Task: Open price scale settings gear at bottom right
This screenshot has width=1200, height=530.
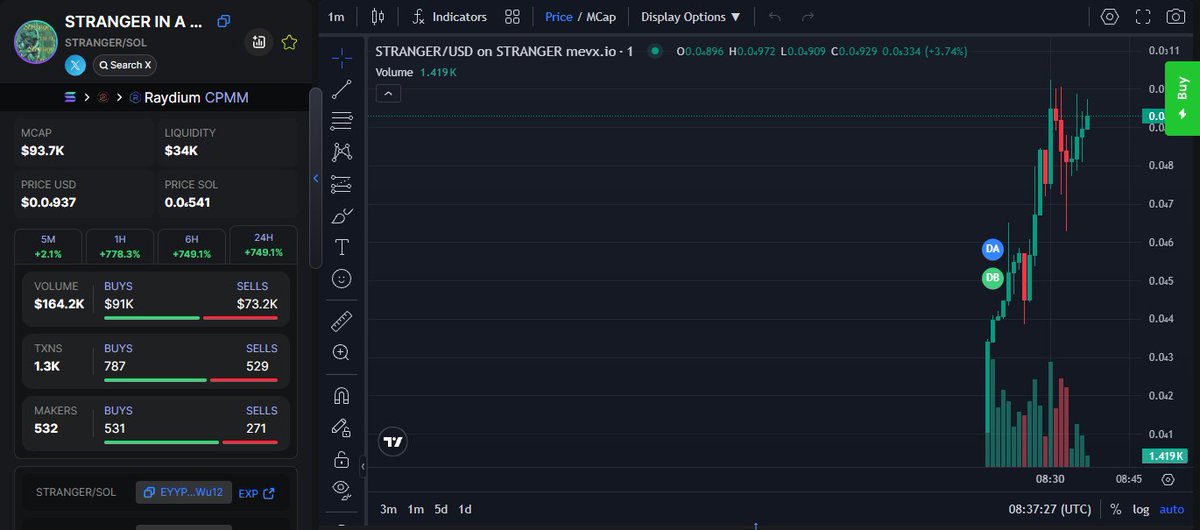Action: tap(1168, 479)
